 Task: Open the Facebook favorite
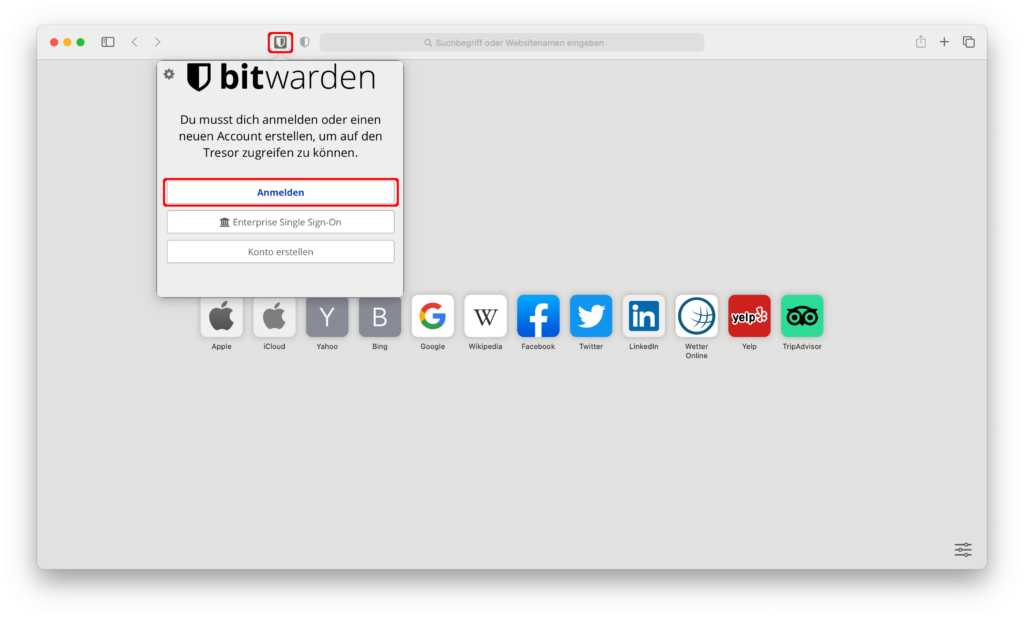538,316
